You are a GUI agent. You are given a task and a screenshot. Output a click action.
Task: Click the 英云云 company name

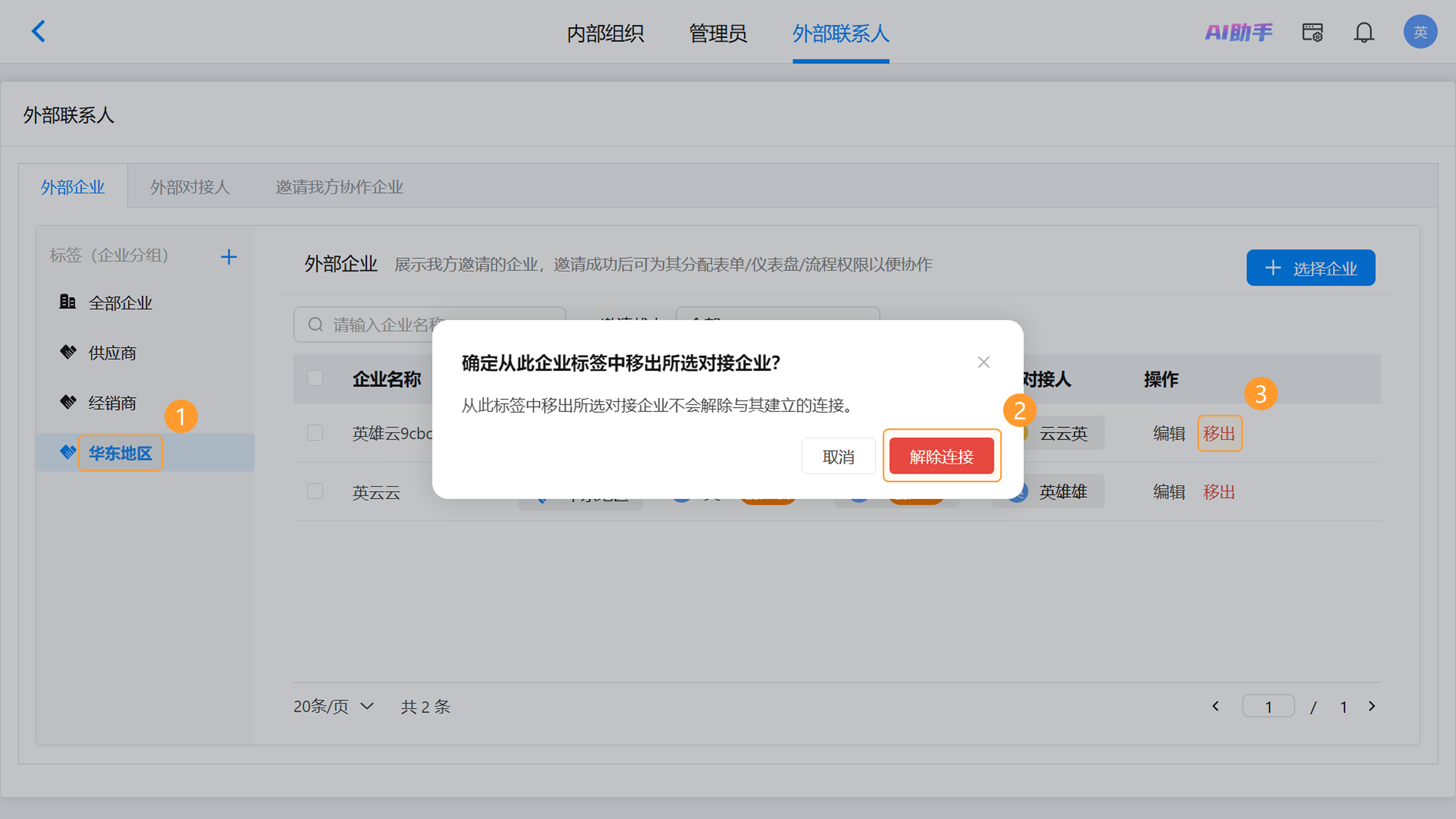click(376, 492)
